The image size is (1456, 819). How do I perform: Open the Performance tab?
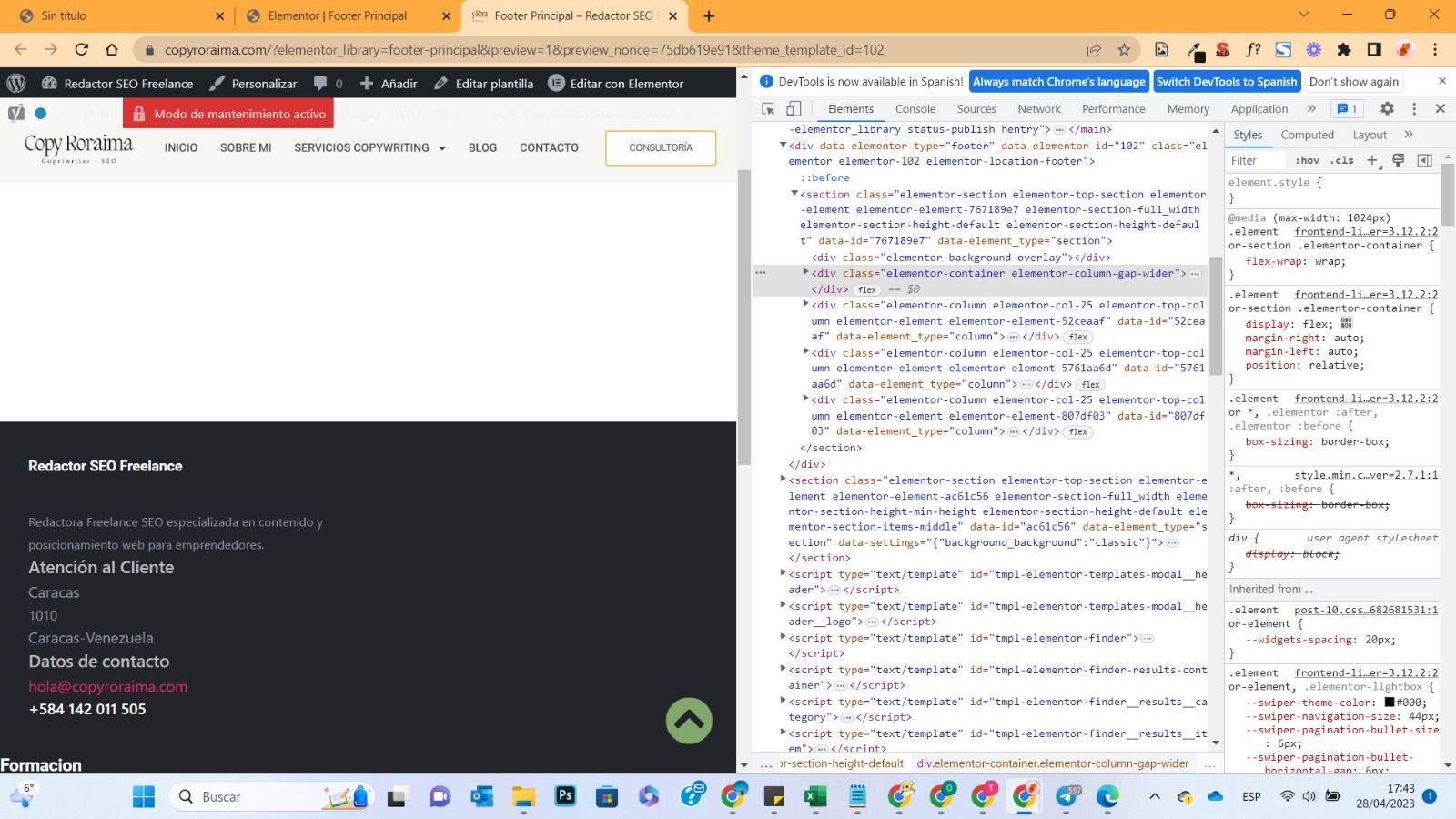click(x=1114, y=108)
